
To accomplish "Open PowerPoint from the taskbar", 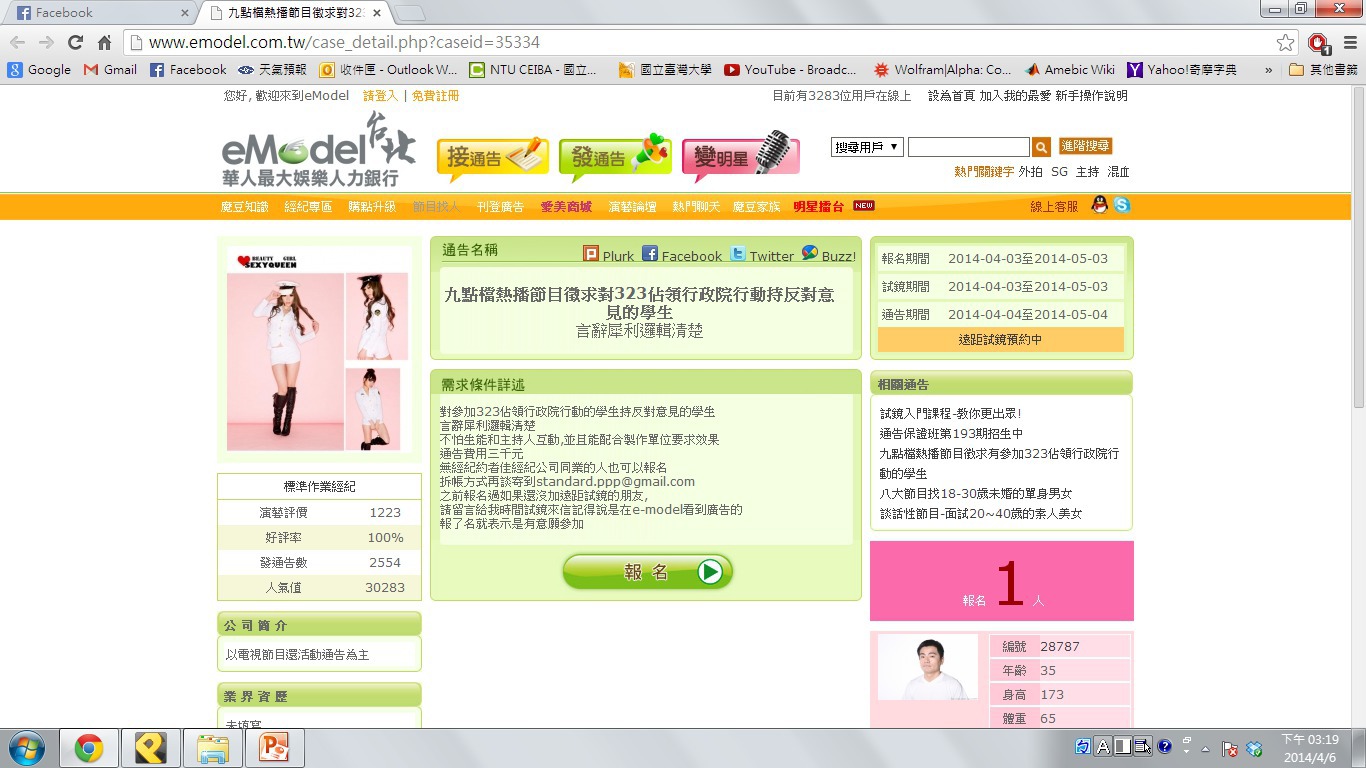I will pyautogui.click(x=273, y=748).
